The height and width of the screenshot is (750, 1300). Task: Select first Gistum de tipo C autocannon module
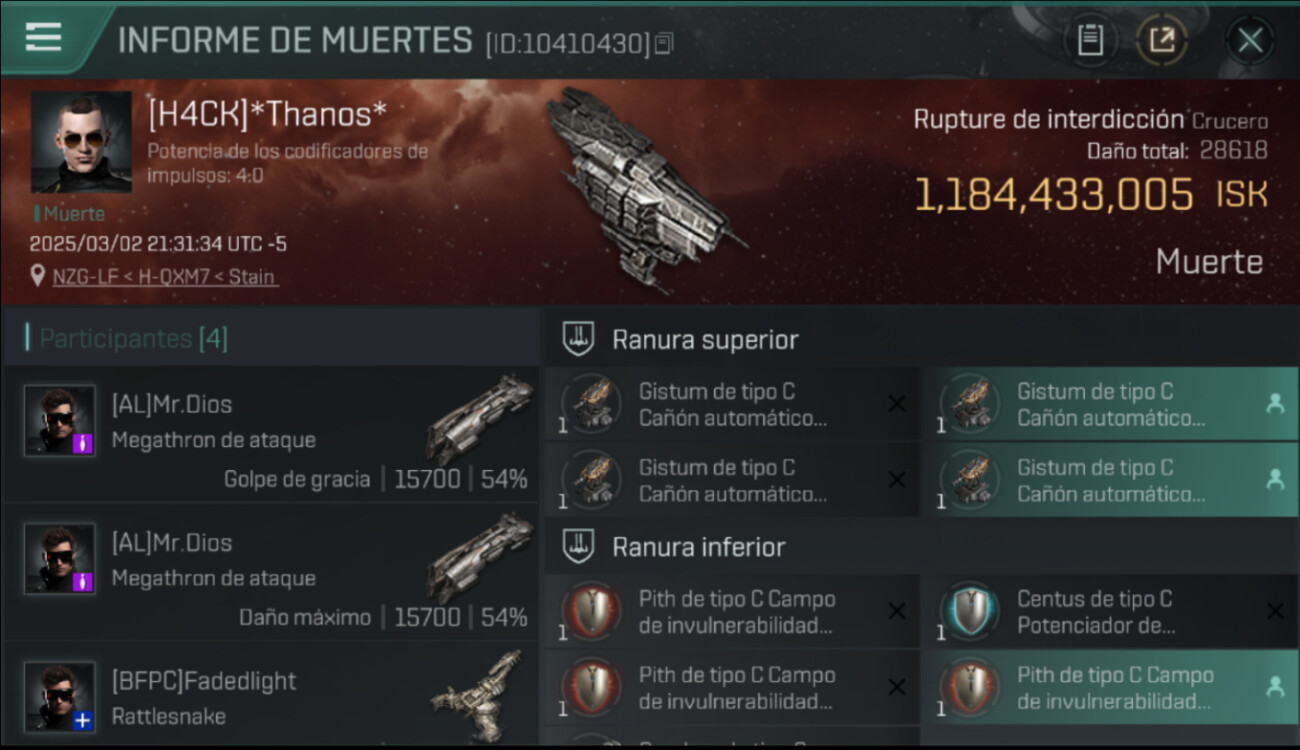[732, 404]
